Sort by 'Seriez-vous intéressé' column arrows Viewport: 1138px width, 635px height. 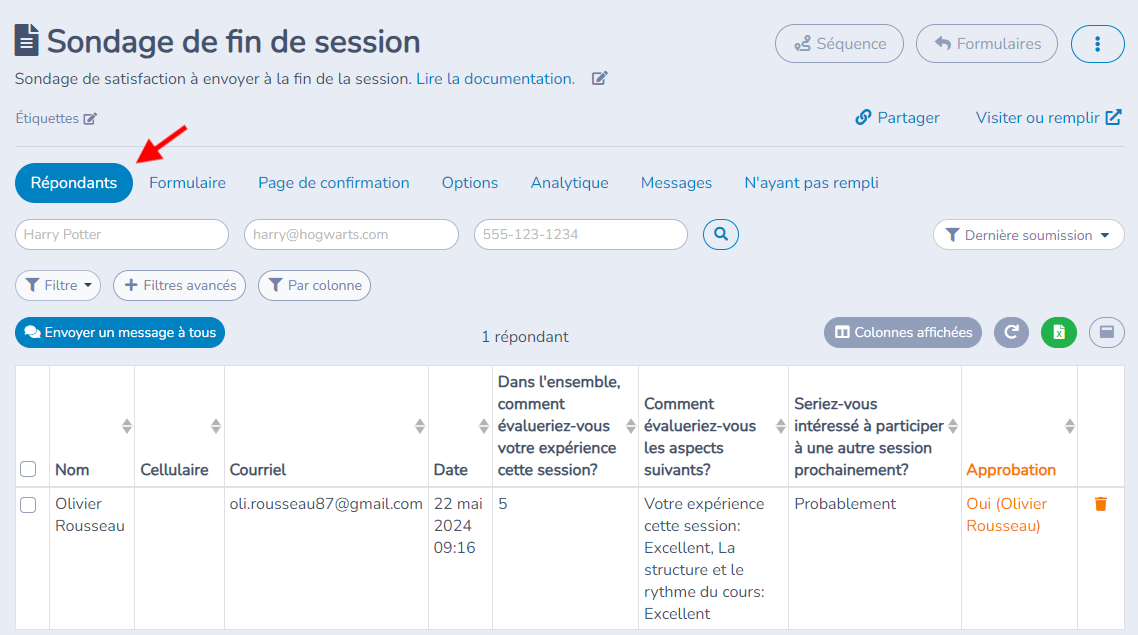tap(953, 426)
